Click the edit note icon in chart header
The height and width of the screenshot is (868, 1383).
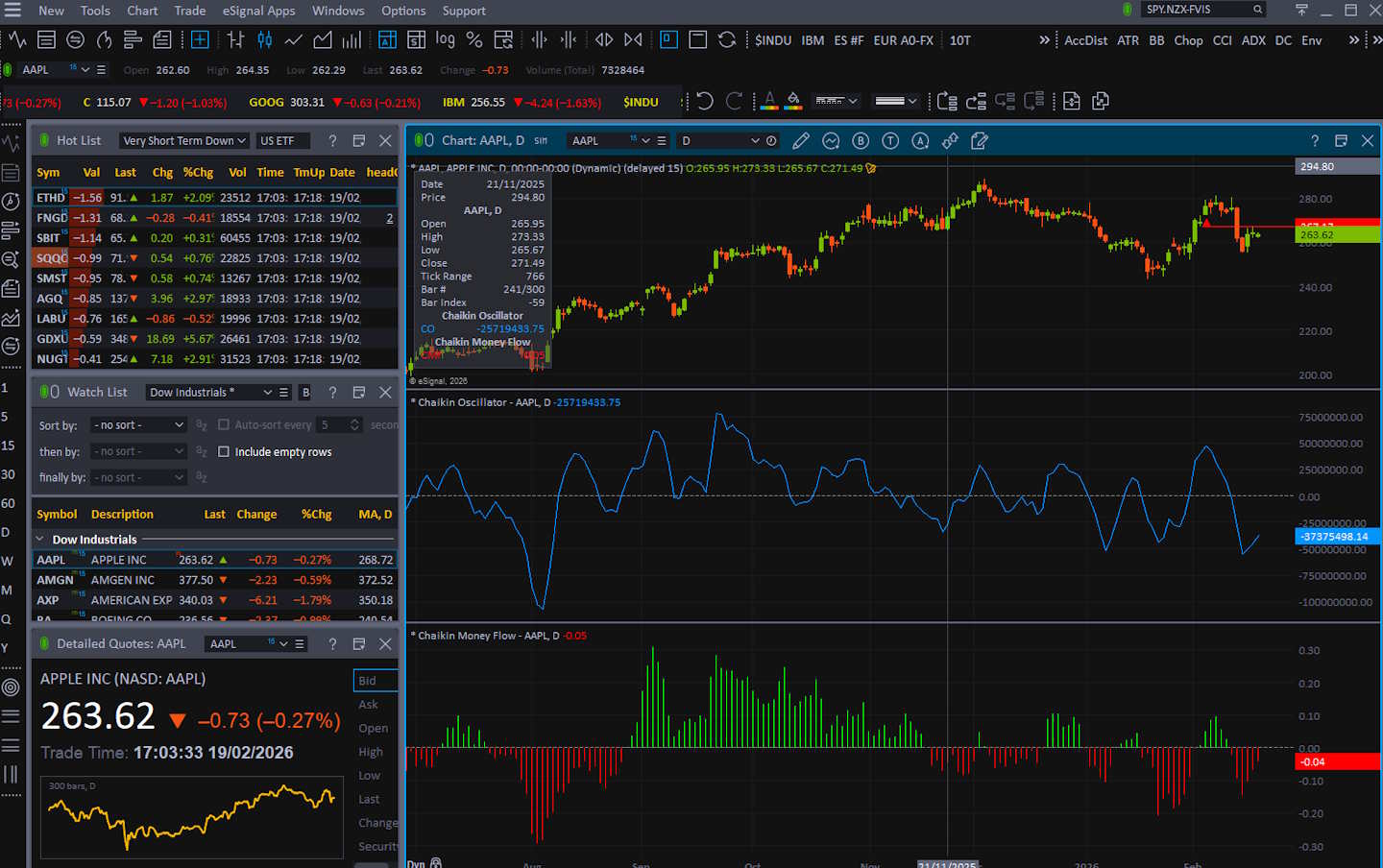pos(980,141)
